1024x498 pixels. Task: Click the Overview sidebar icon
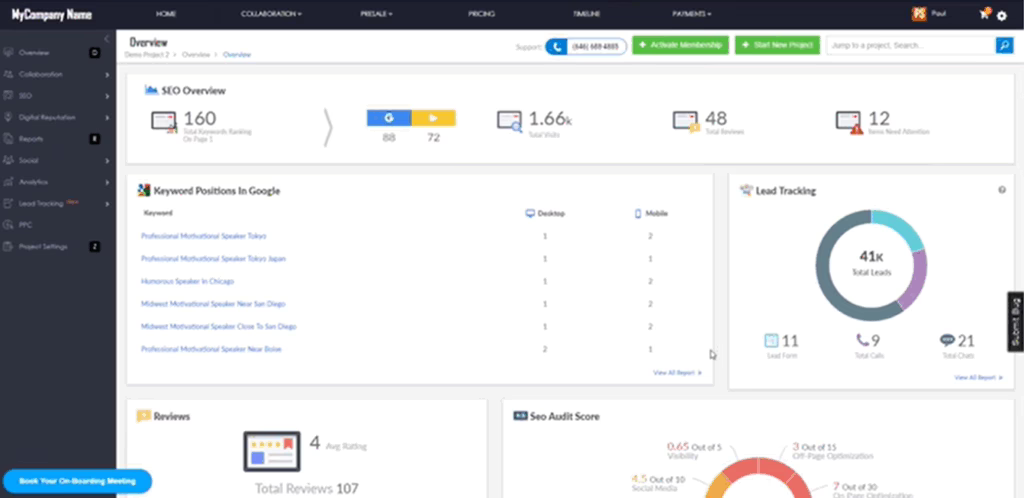click(8, 53)
